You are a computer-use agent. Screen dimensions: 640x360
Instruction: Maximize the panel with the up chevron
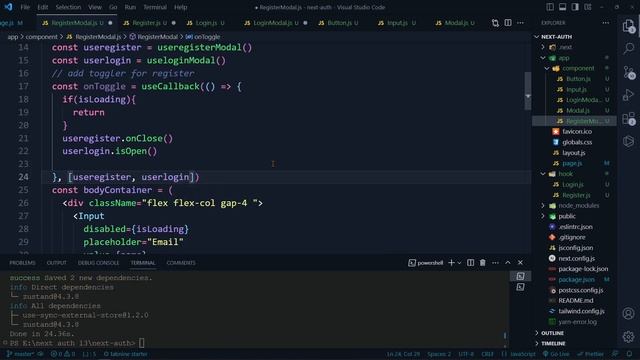tap(508, 263)
